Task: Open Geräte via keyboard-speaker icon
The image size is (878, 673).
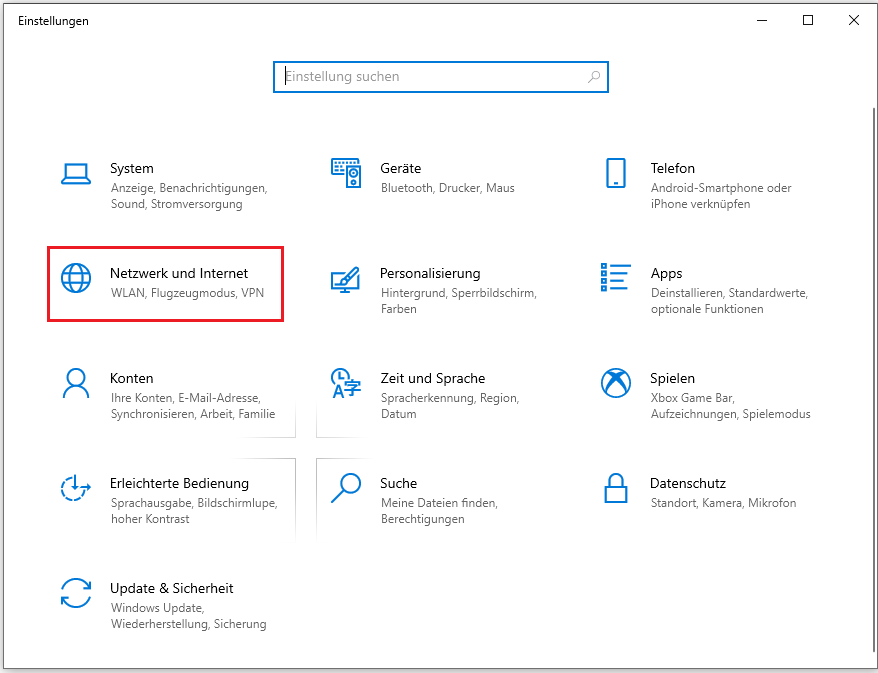Action: tap(345, 173)
